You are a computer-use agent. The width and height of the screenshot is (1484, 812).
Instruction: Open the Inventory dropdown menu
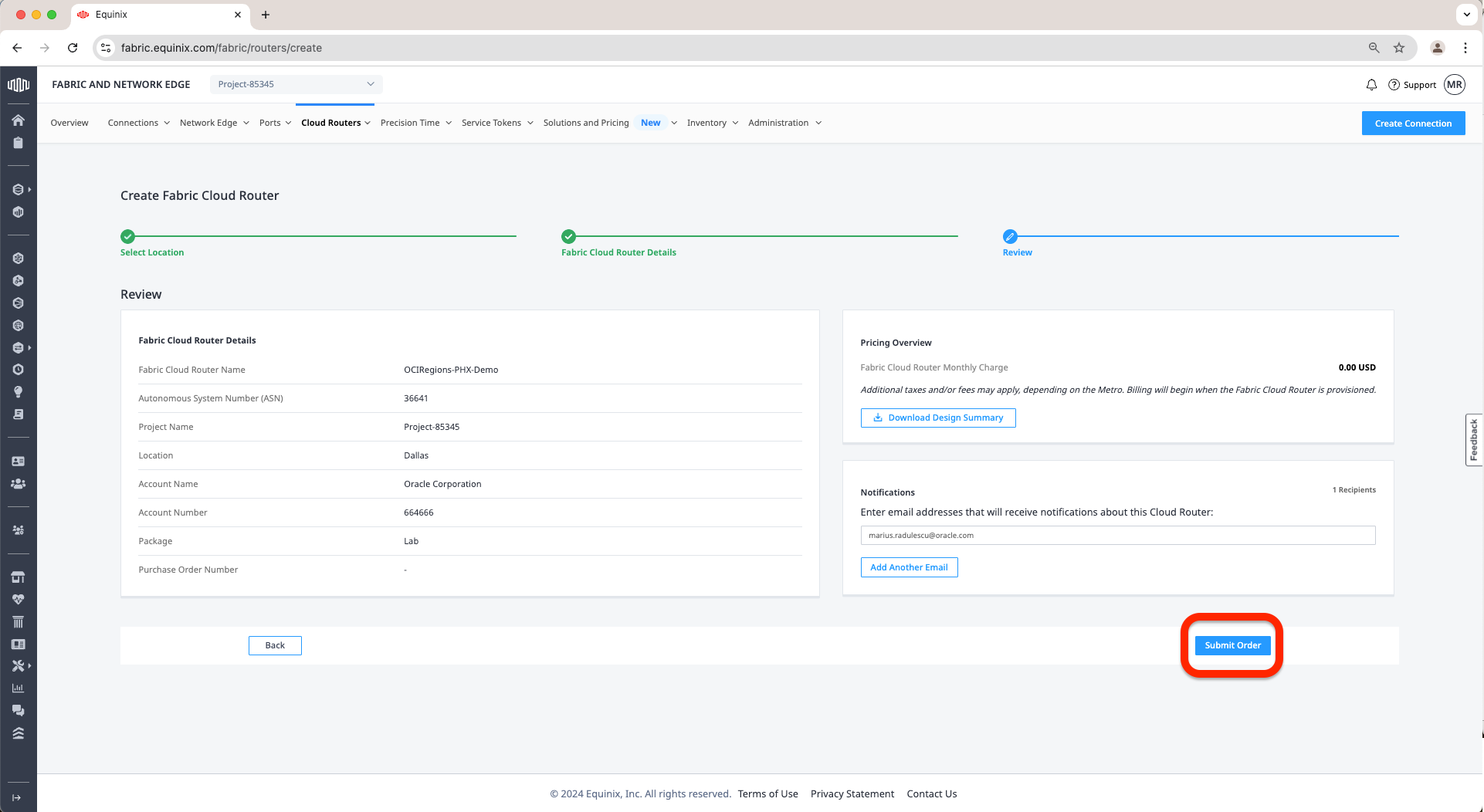coord(712,123)
